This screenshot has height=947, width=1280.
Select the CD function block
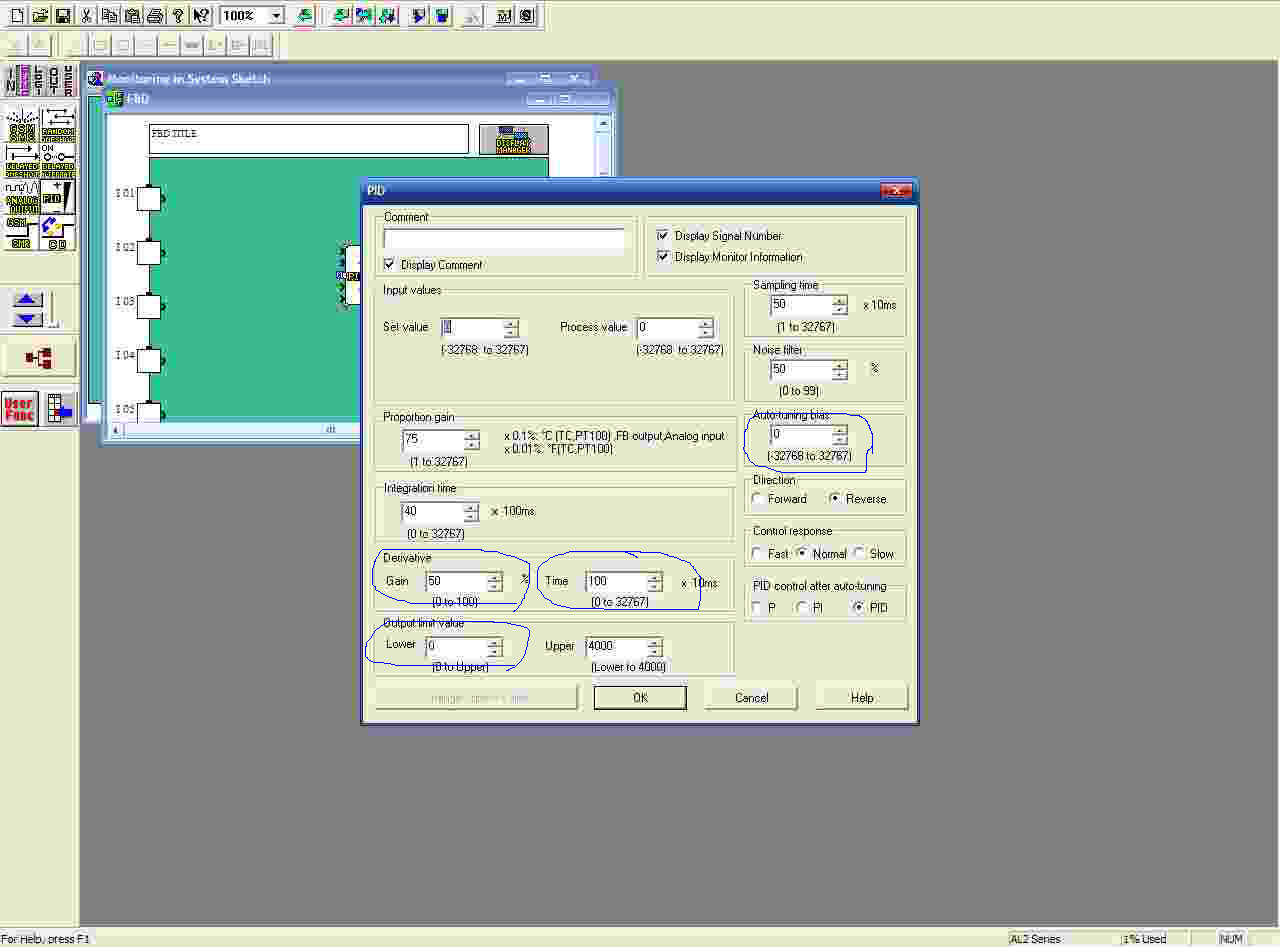click(x=58, y=233)
